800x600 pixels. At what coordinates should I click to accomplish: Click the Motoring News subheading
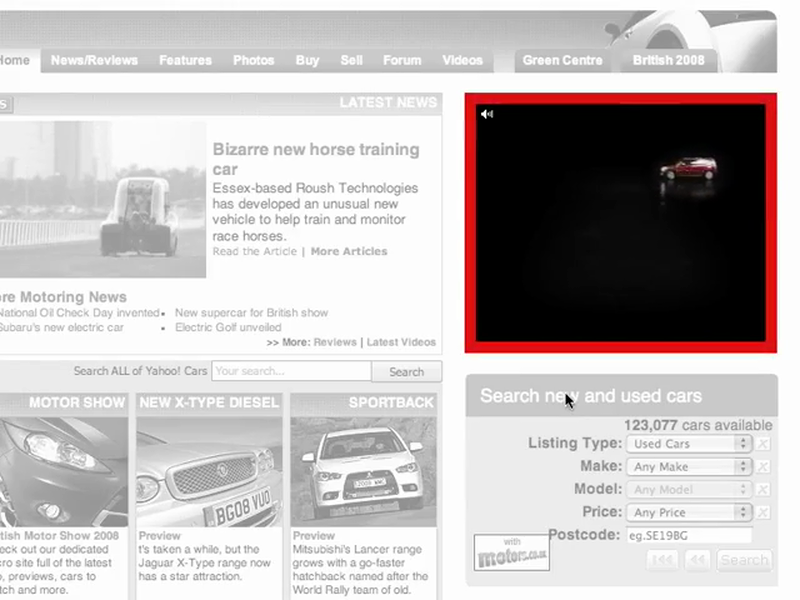63,297
